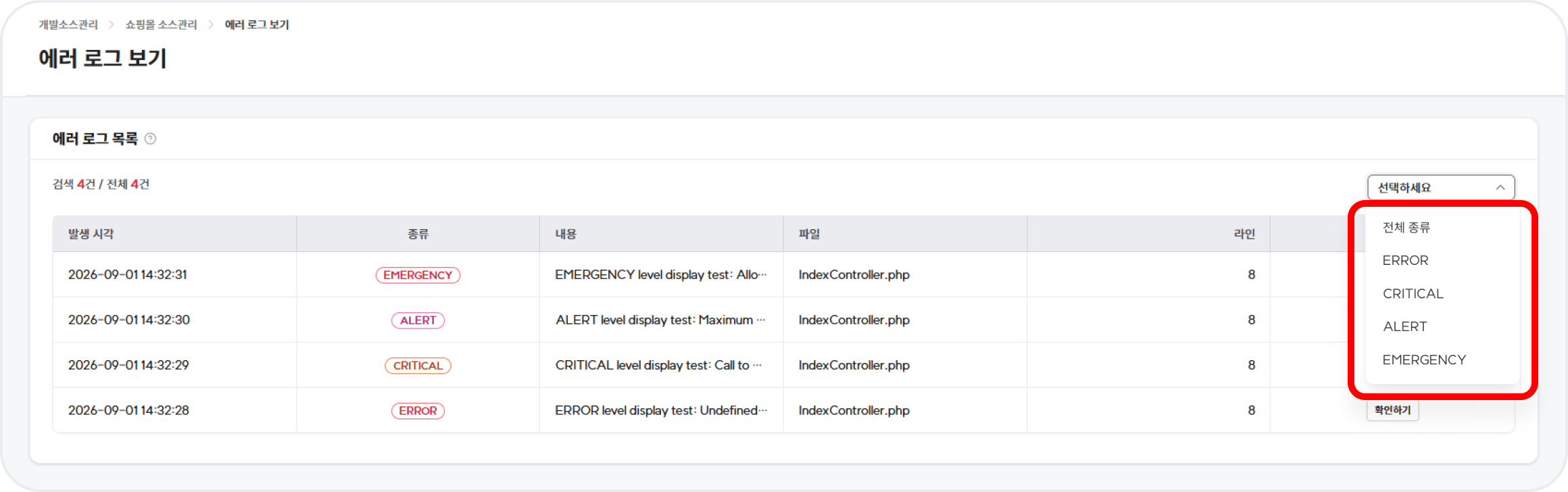Screen dimensions: 1568x492
Task: Click the 에러 로그 보기 breadcrumb
Action: [x=257, y=24]
